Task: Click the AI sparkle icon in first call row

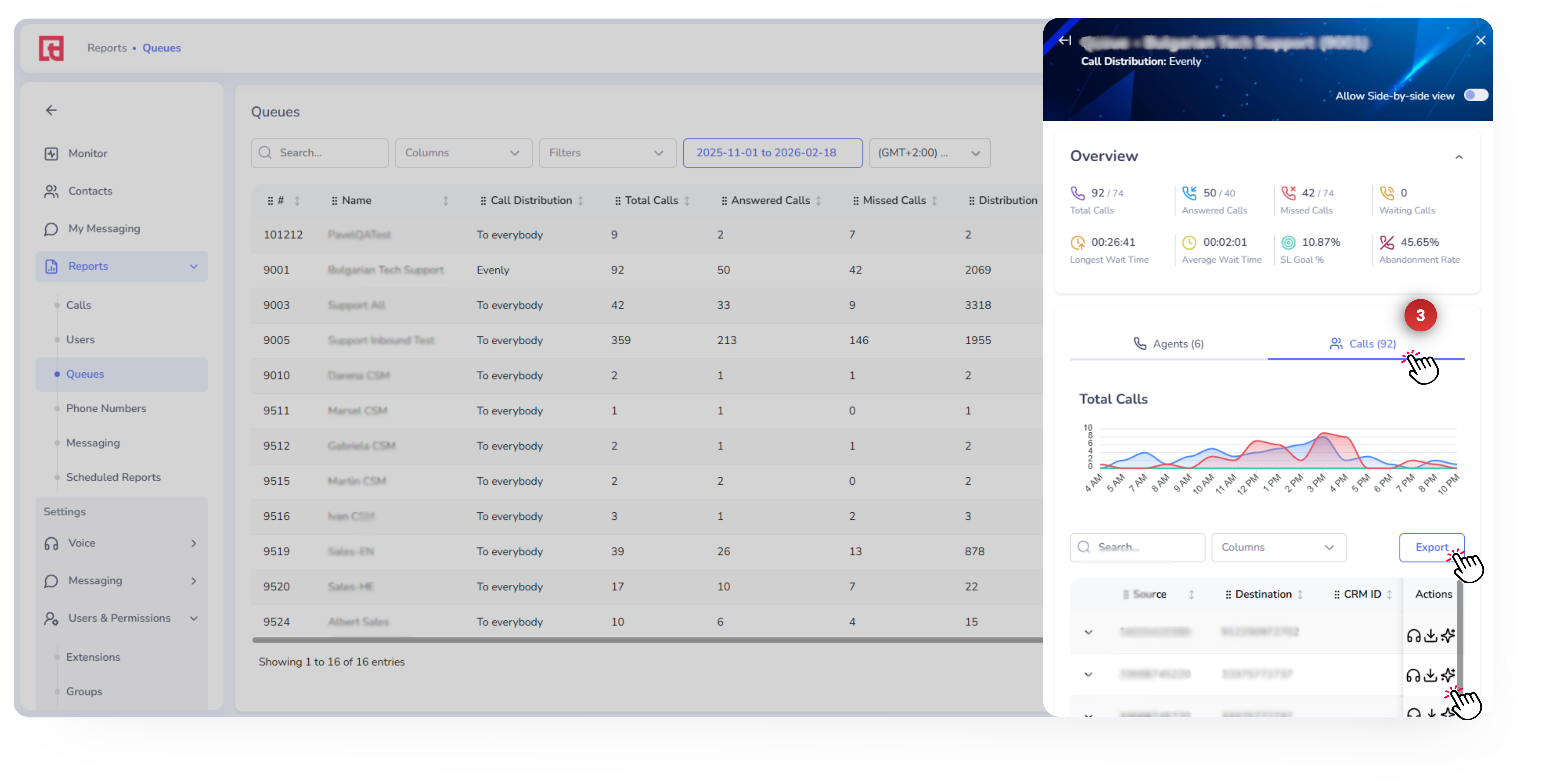Action: coord(1447,636)
